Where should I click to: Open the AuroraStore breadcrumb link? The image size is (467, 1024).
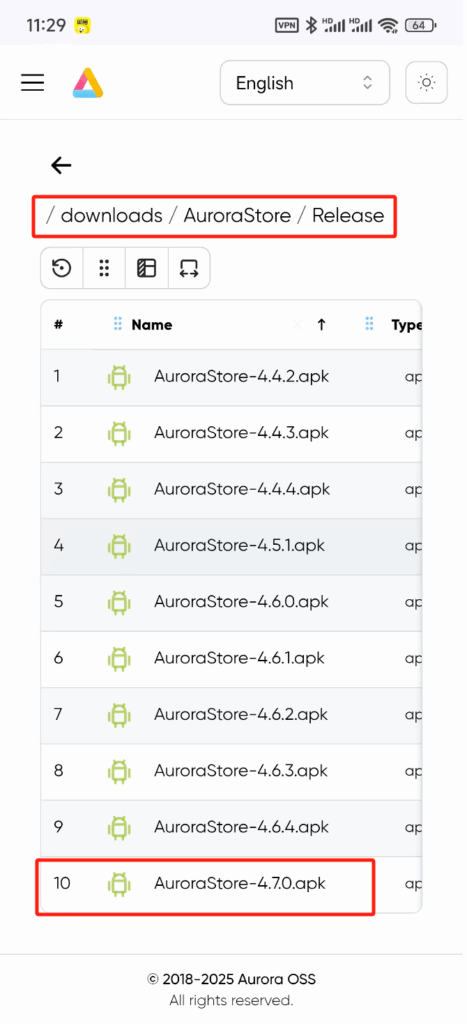click(237, 216)
